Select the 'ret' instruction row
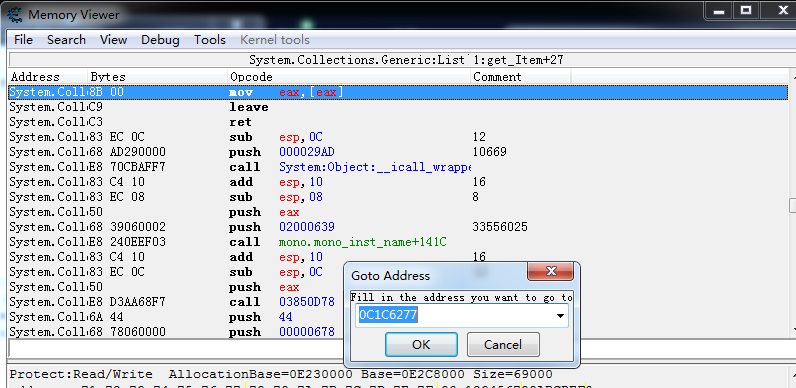Image resolution: width=796 pixels, height=388 pixels. click(x=399, y=122)
